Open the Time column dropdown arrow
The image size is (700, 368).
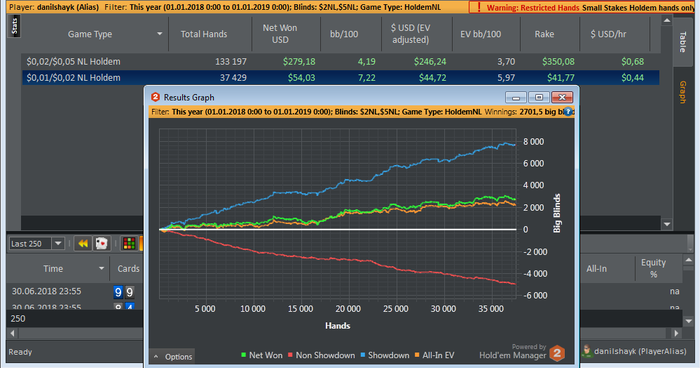(x=101, y=268)
